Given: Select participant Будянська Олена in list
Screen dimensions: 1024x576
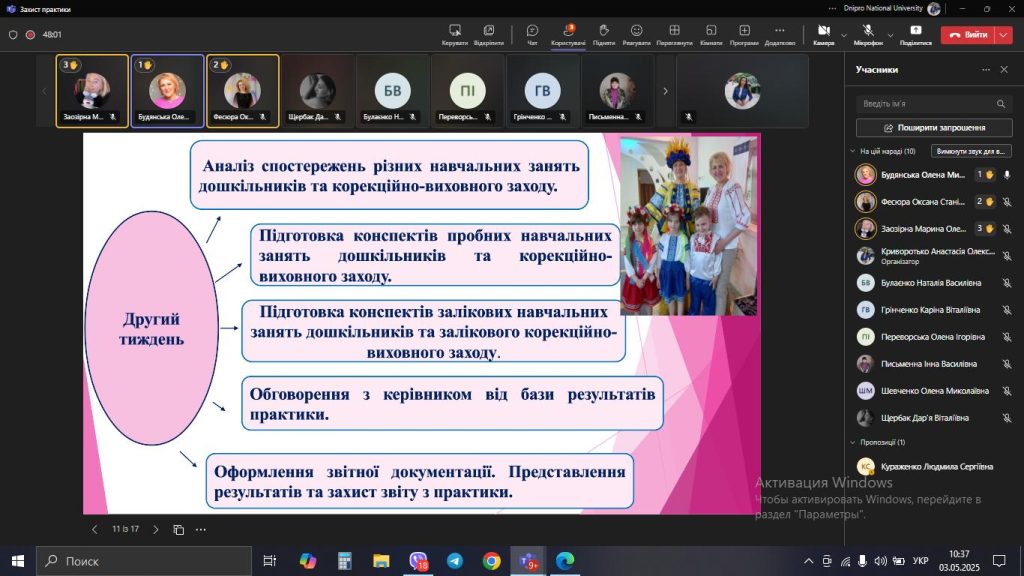Looking at the screenshot, I should tap(934, 174).
